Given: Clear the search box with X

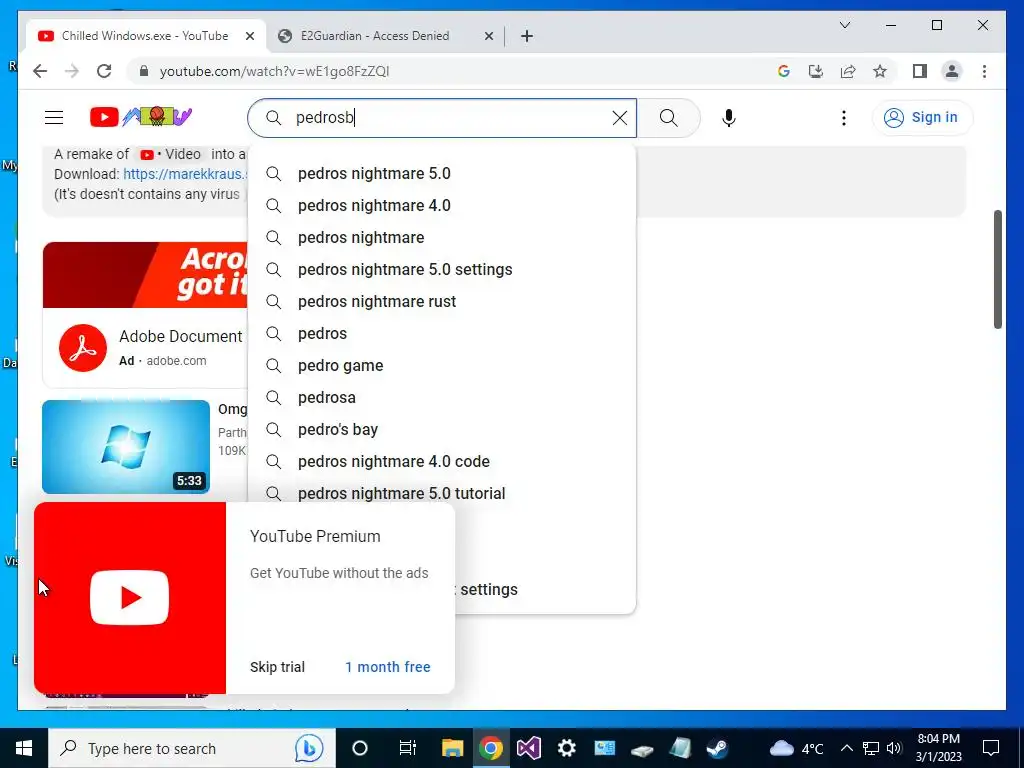Looking at the screenshot, I should point(619,118).
